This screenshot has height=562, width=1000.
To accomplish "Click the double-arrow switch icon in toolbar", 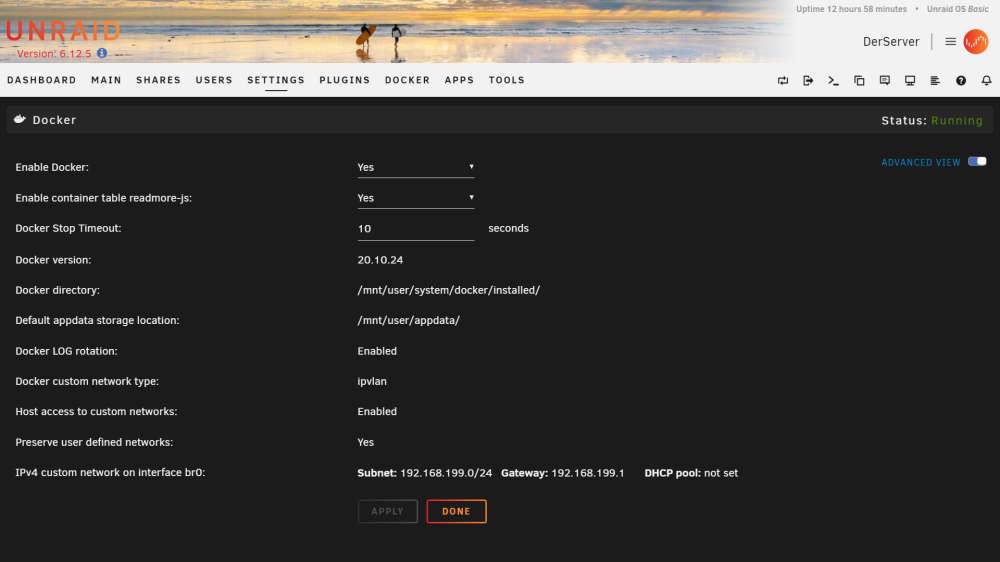I will (x=783, y=80).
